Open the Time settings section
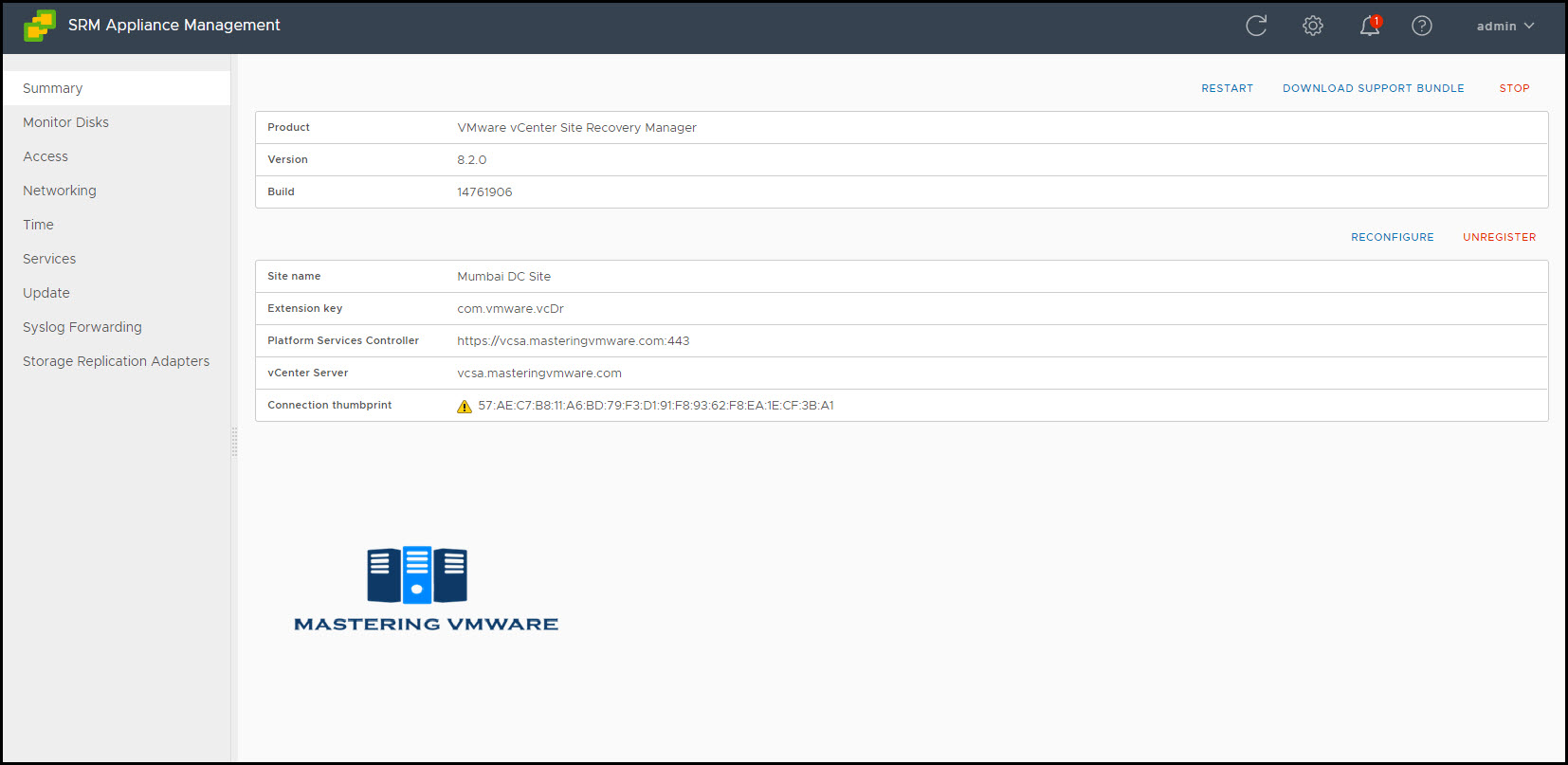This screenshot has width=1568, height=765. tap(117, 225)
